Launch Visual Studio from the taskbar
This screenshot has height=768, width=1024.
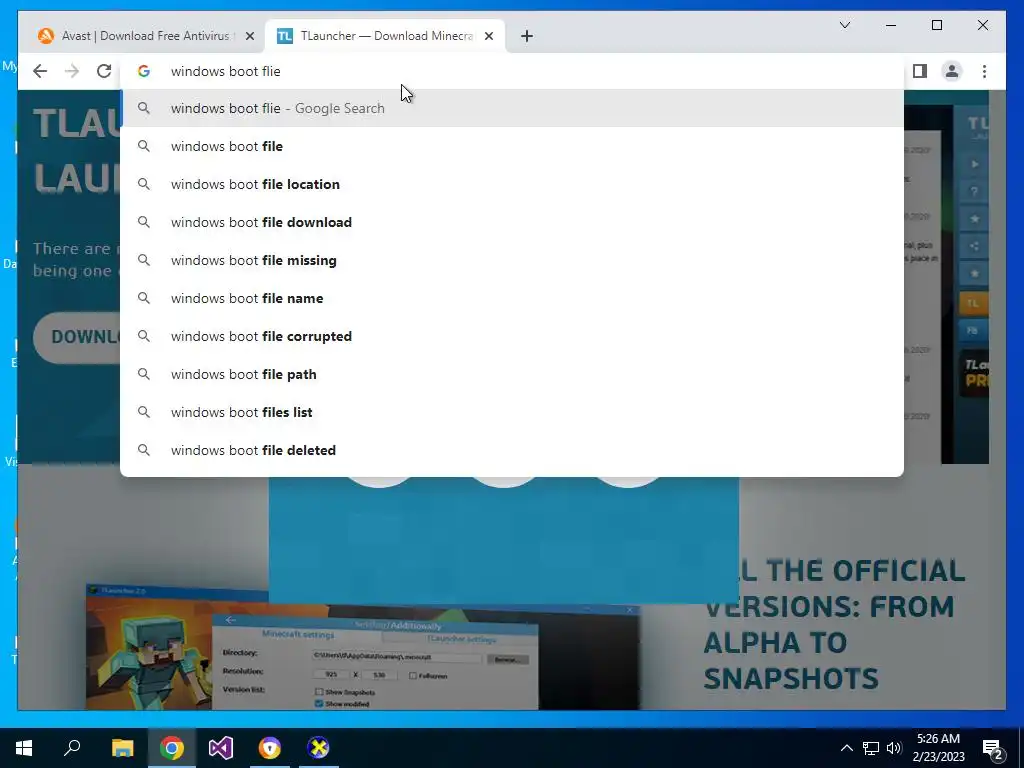click(x=221, y=748)
